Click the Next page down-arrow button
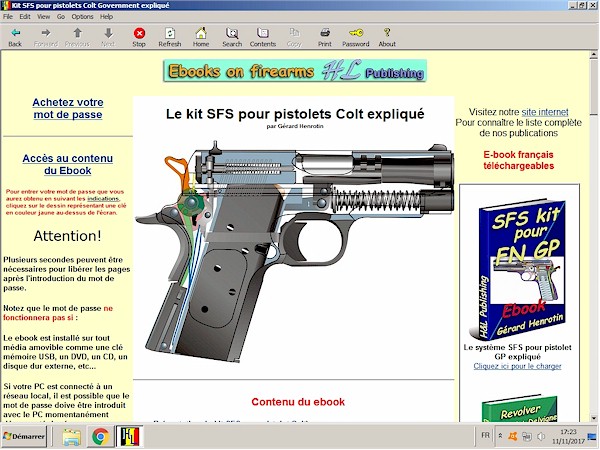This screenshot has height=450, width=600. tap(108, 37)
